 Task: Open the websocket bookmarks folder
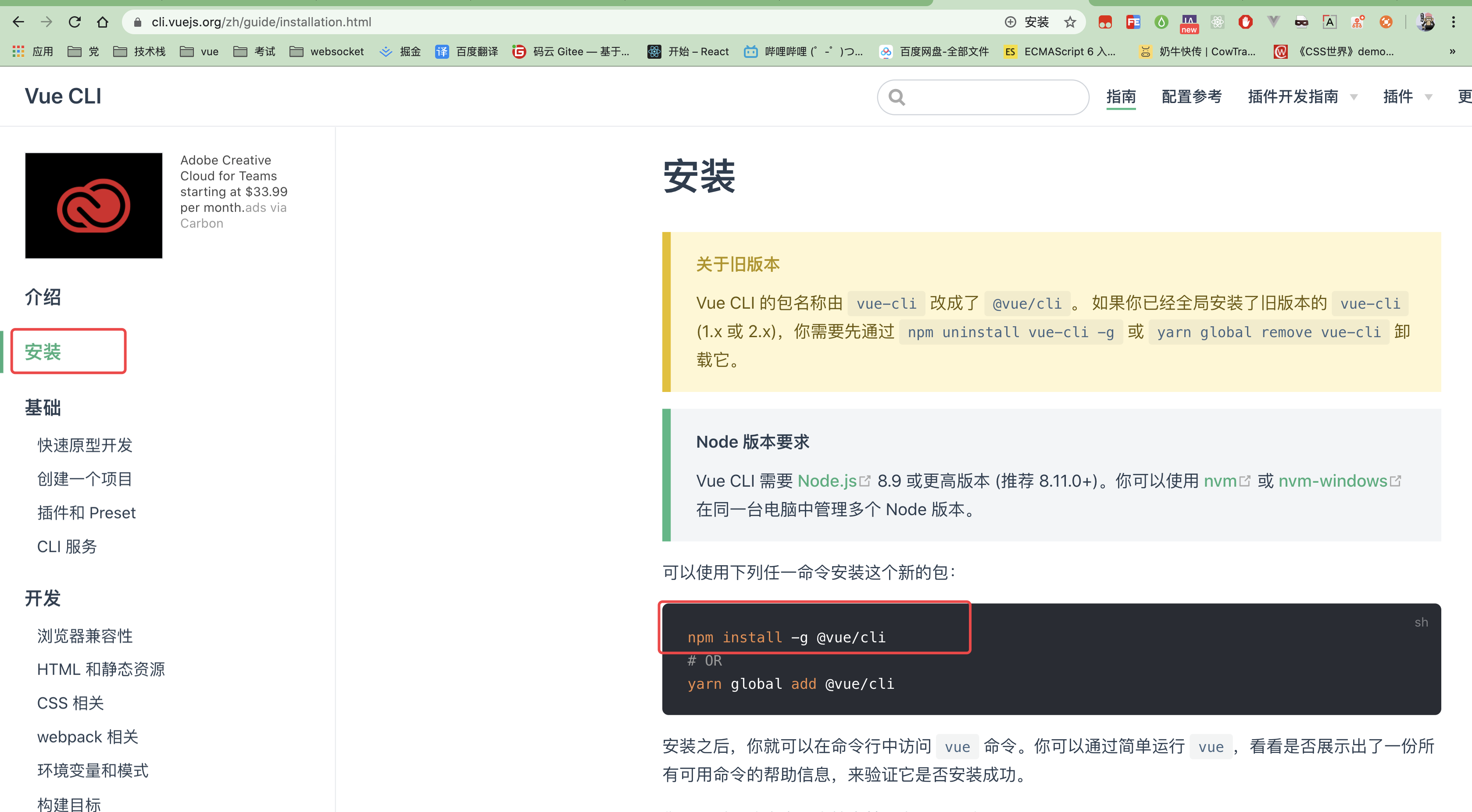coord(327,51)
